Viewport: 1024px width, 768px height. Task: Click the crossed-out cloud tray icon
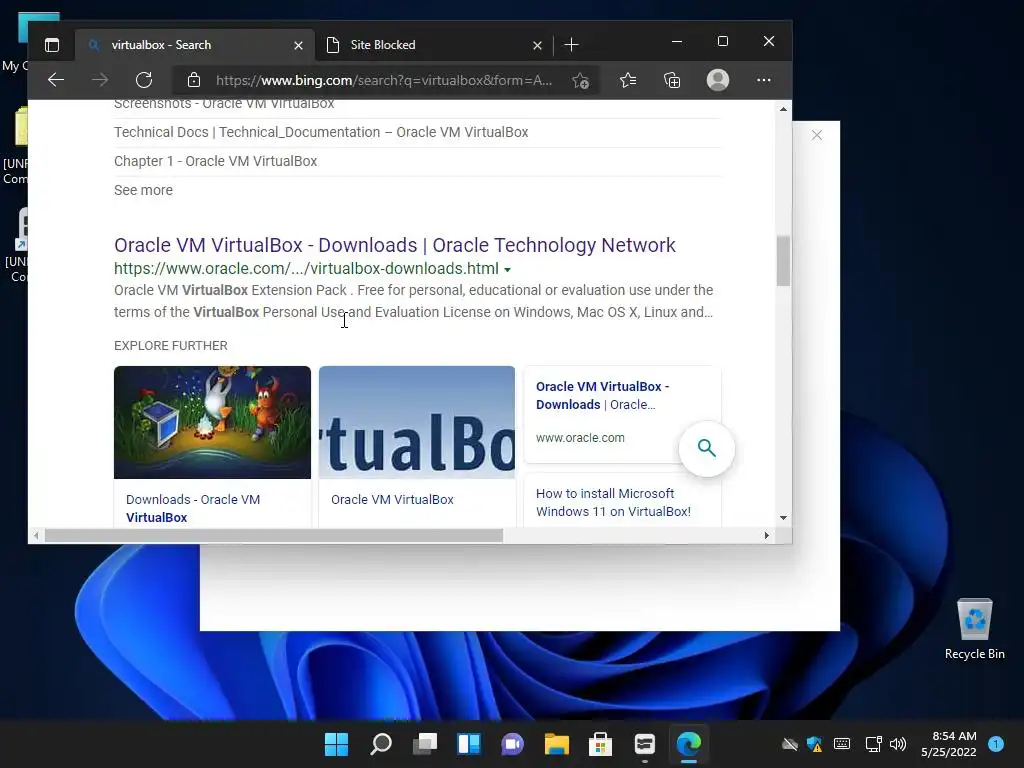(x=790, y=744)
